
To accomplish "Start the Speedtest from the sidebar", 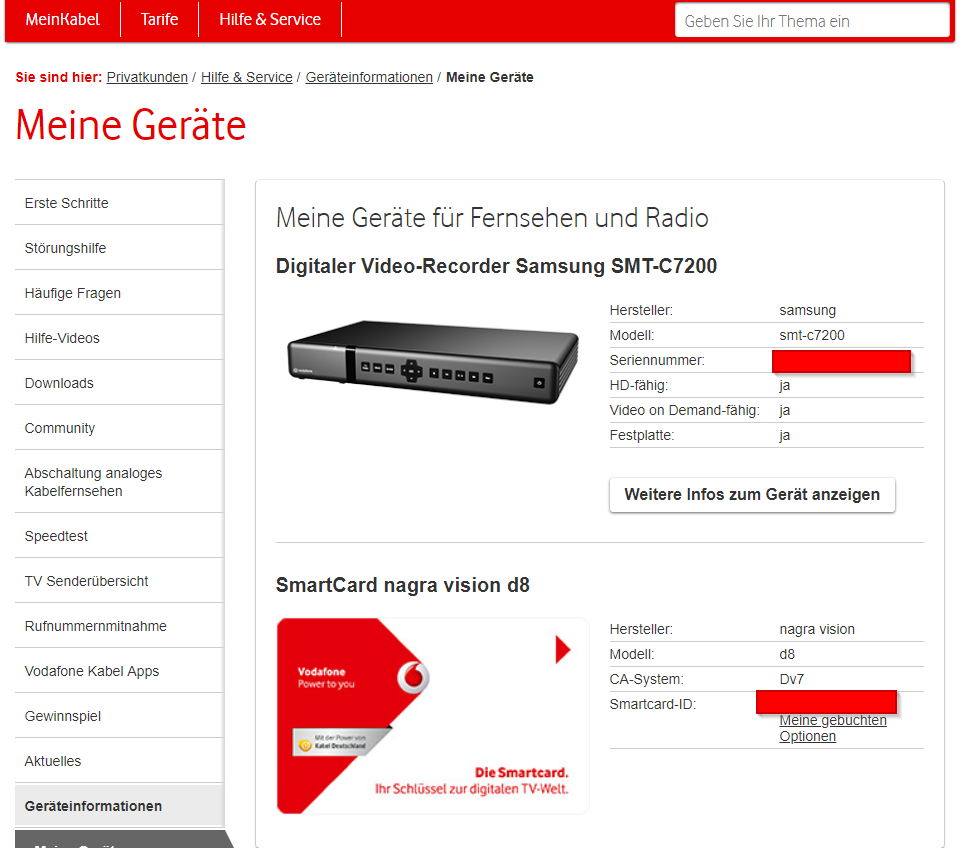I will (x=55, y=535).
